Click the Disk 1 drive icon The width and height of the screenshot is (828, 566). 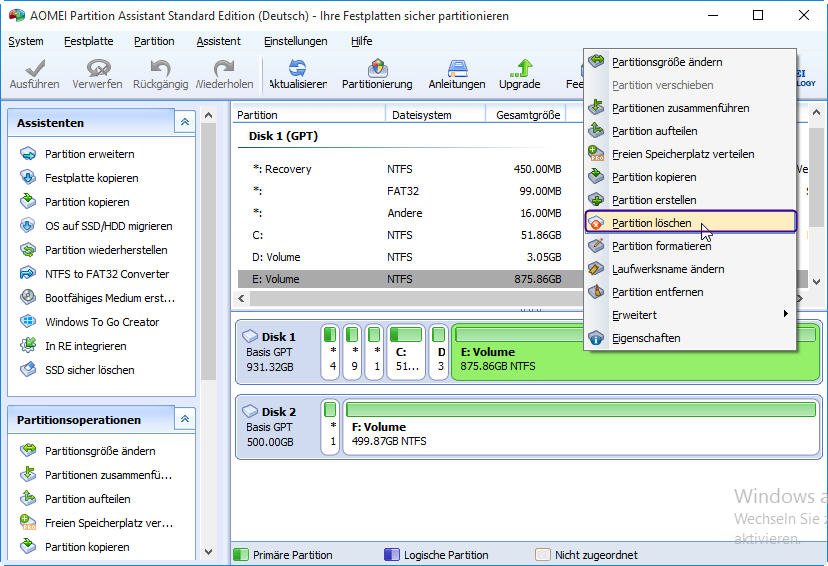pos(250,336)
